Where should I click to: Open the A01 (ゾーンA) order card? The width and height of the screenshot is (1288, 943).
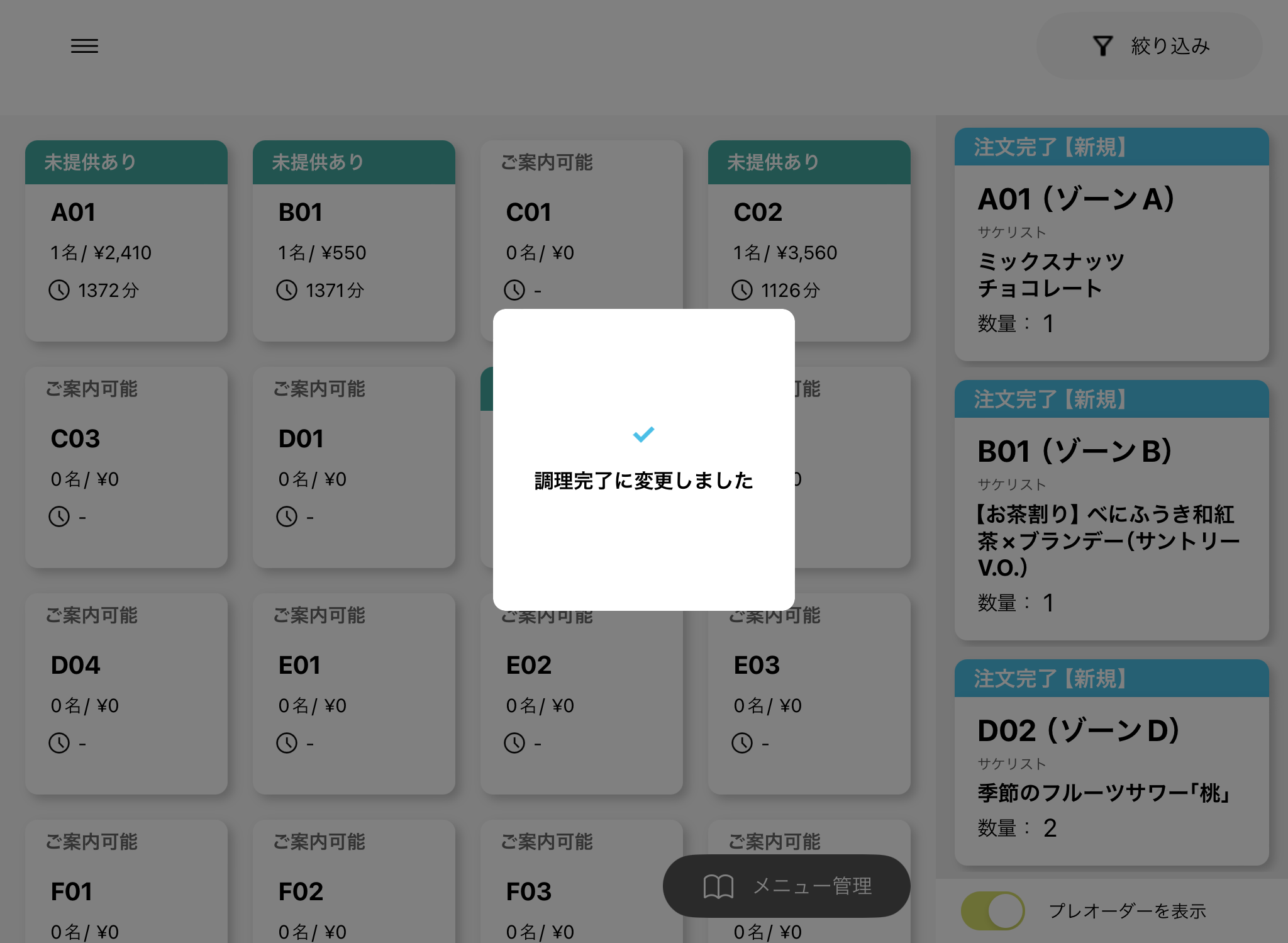[1111, 252]
